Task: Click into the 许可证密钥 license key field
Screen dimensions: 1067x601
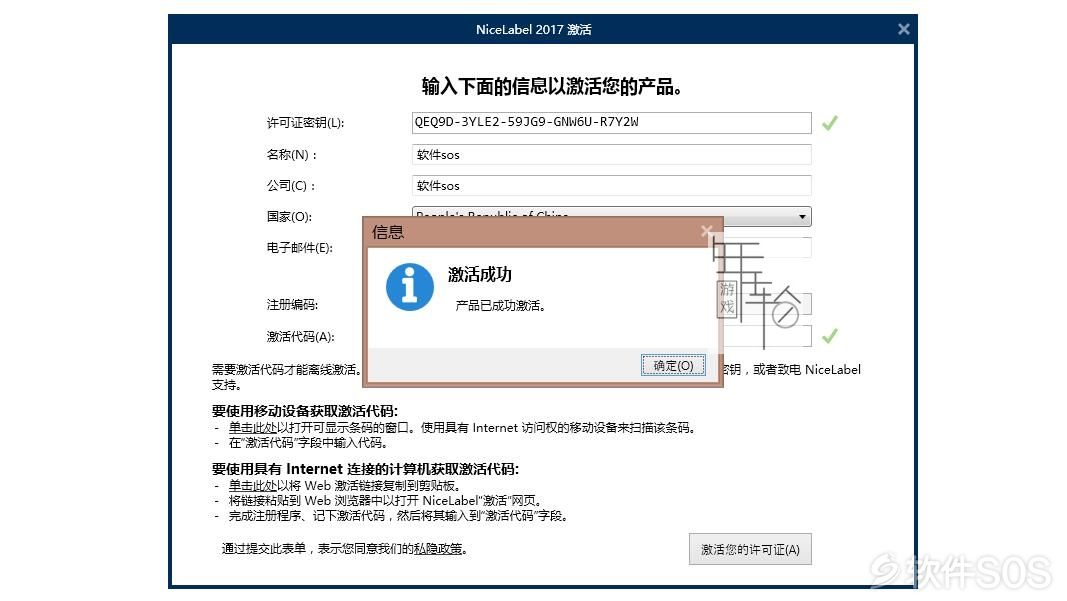Action: [x=611, y=123]
